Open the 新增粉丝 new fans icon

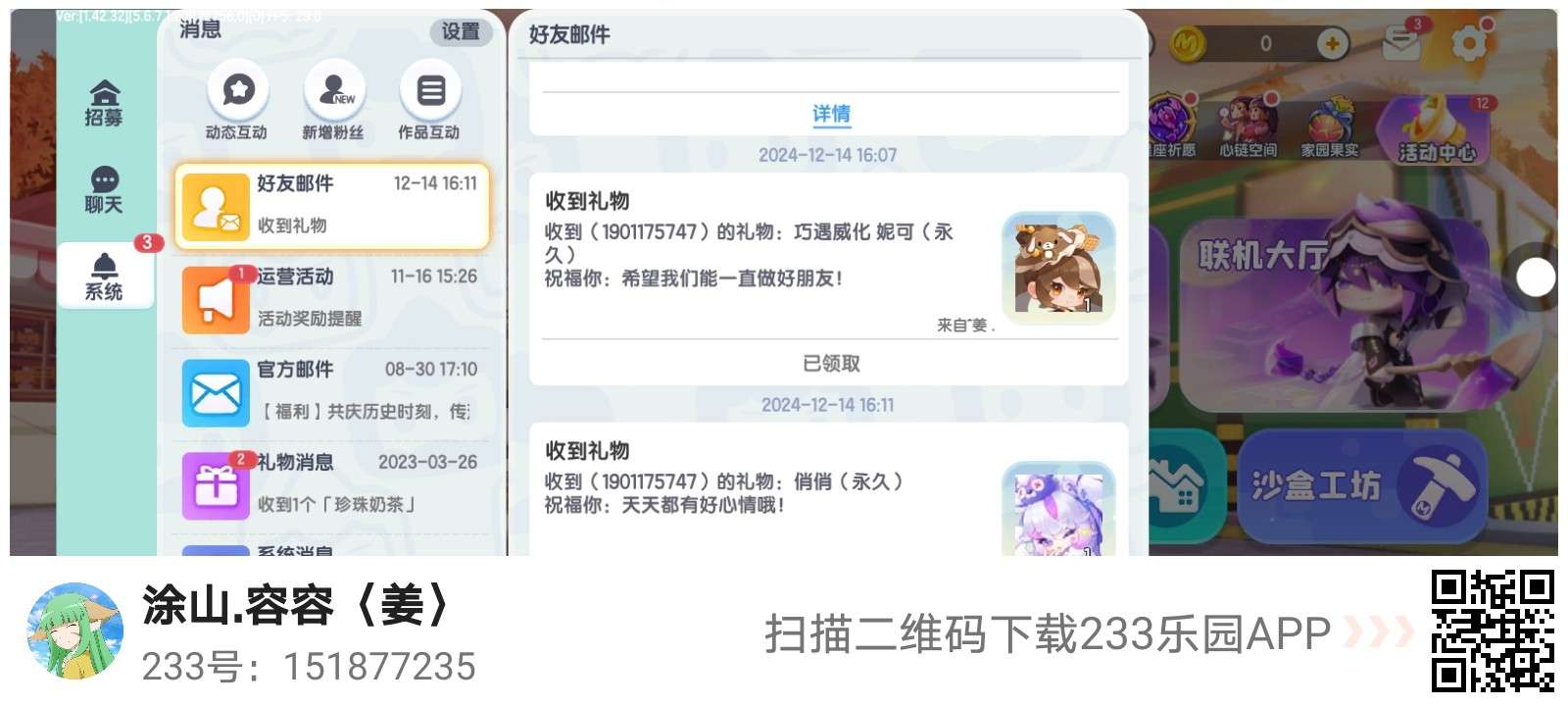(x=333, y=102)
